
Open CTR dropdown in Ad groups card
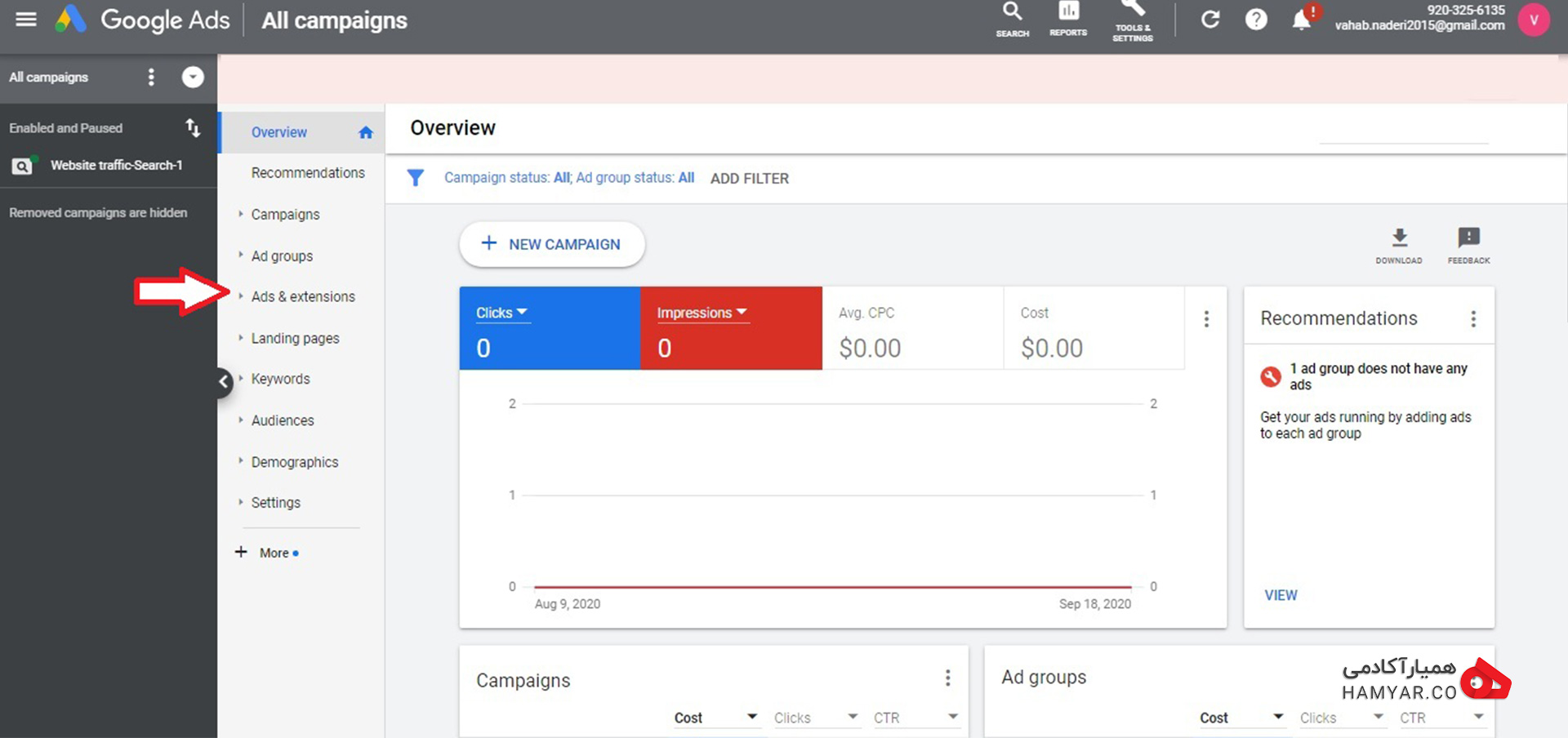1442,718
